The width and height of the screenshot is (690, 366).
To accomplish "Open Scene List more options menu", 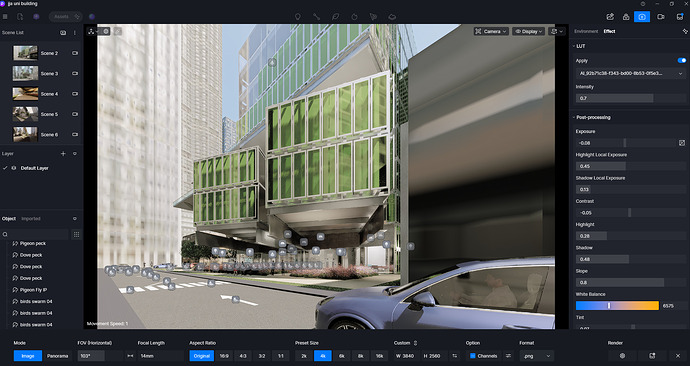I will 74,33.
